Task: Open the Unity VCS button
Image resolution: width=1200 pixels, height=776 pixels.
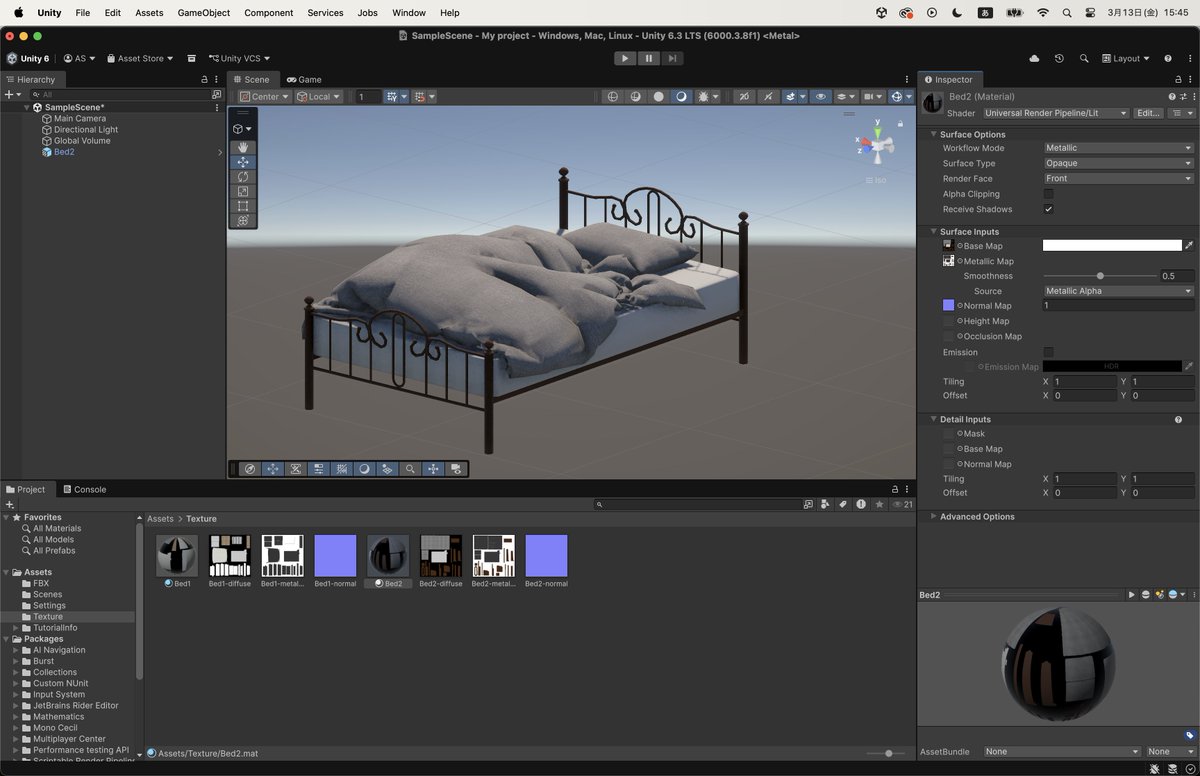Action: 239,59
